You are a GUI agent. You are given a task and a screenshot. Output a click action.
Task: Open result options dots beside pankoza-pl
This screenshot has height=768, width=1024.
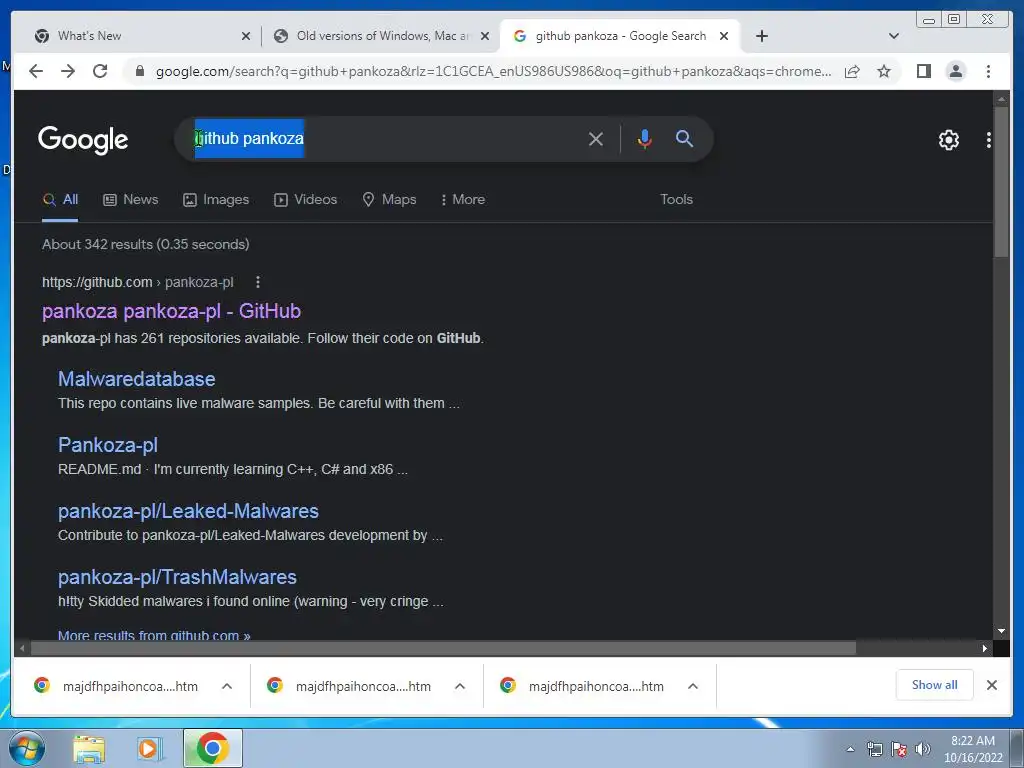point(258,282)
